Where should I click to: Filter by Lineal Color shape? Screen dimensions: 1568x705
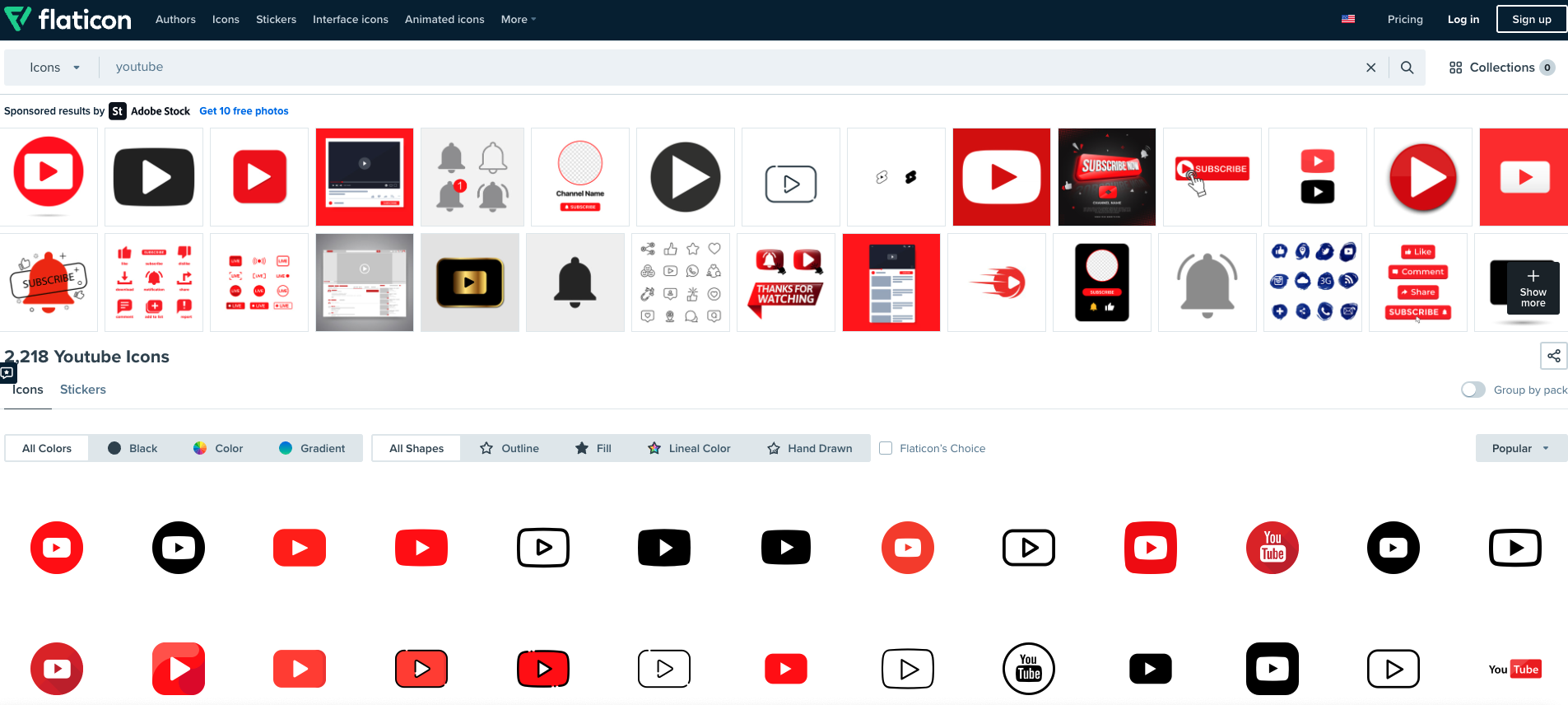(689, 448)
